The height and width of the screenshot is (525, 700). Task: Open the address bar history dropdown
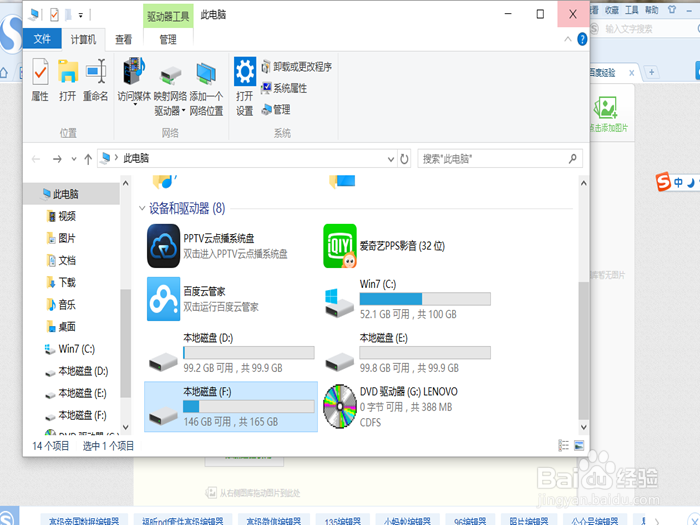pos(391,159)
